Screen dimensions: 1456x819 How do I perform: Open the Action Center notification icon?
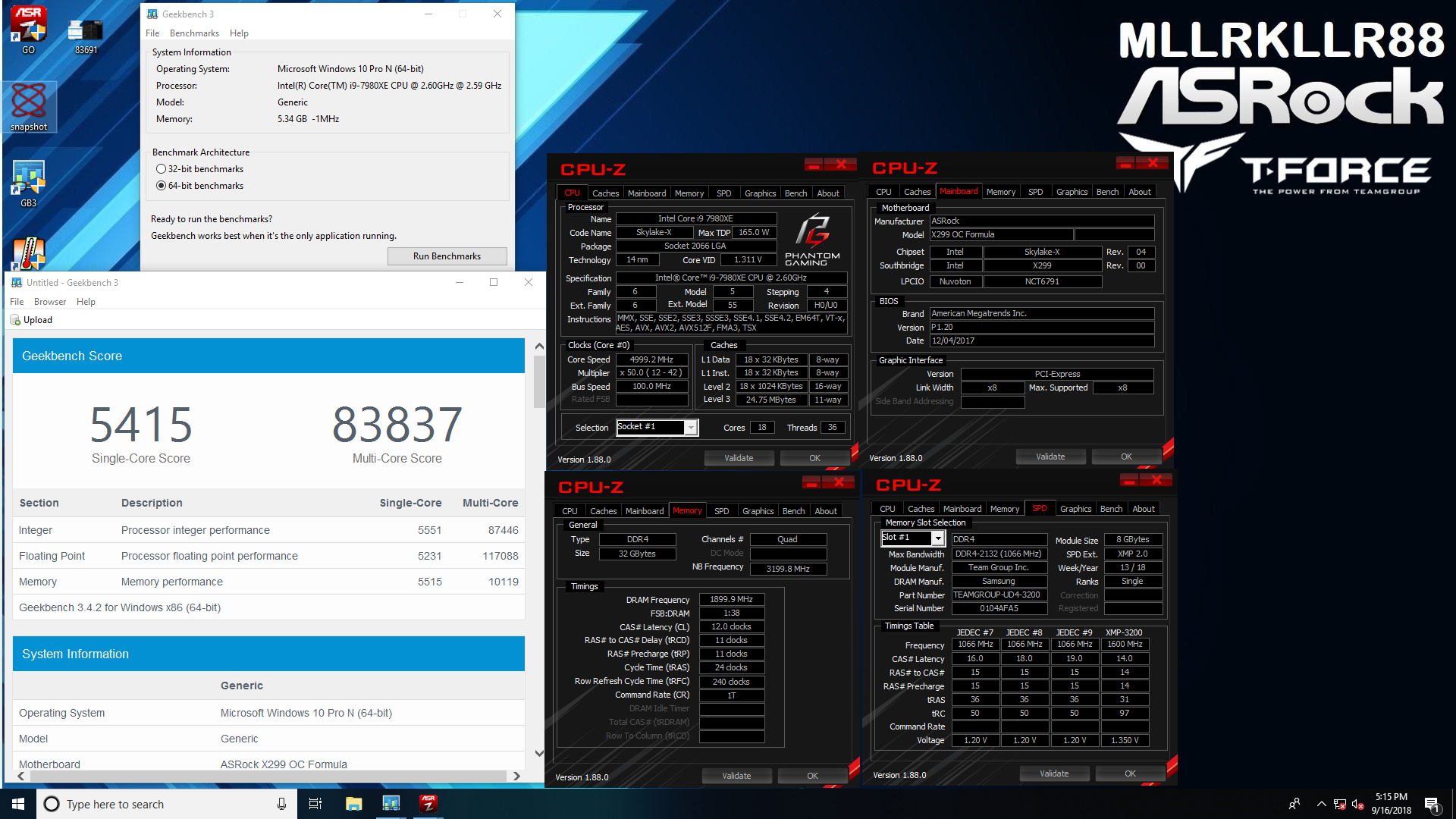1432,804
